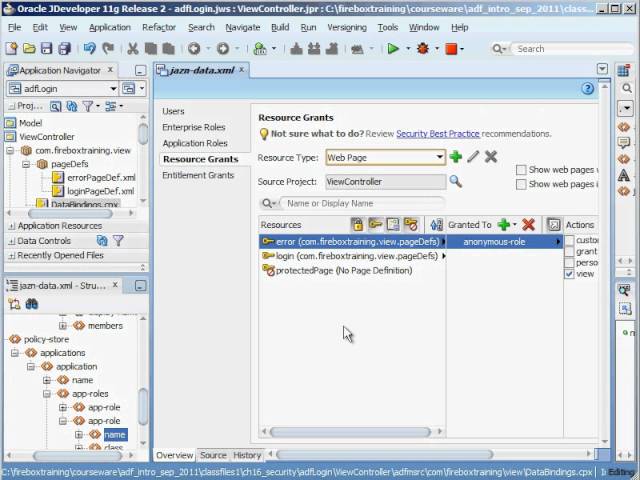
Task: Toggle the no-page-definition resources filter icon
Action: [x=411, y=224]
